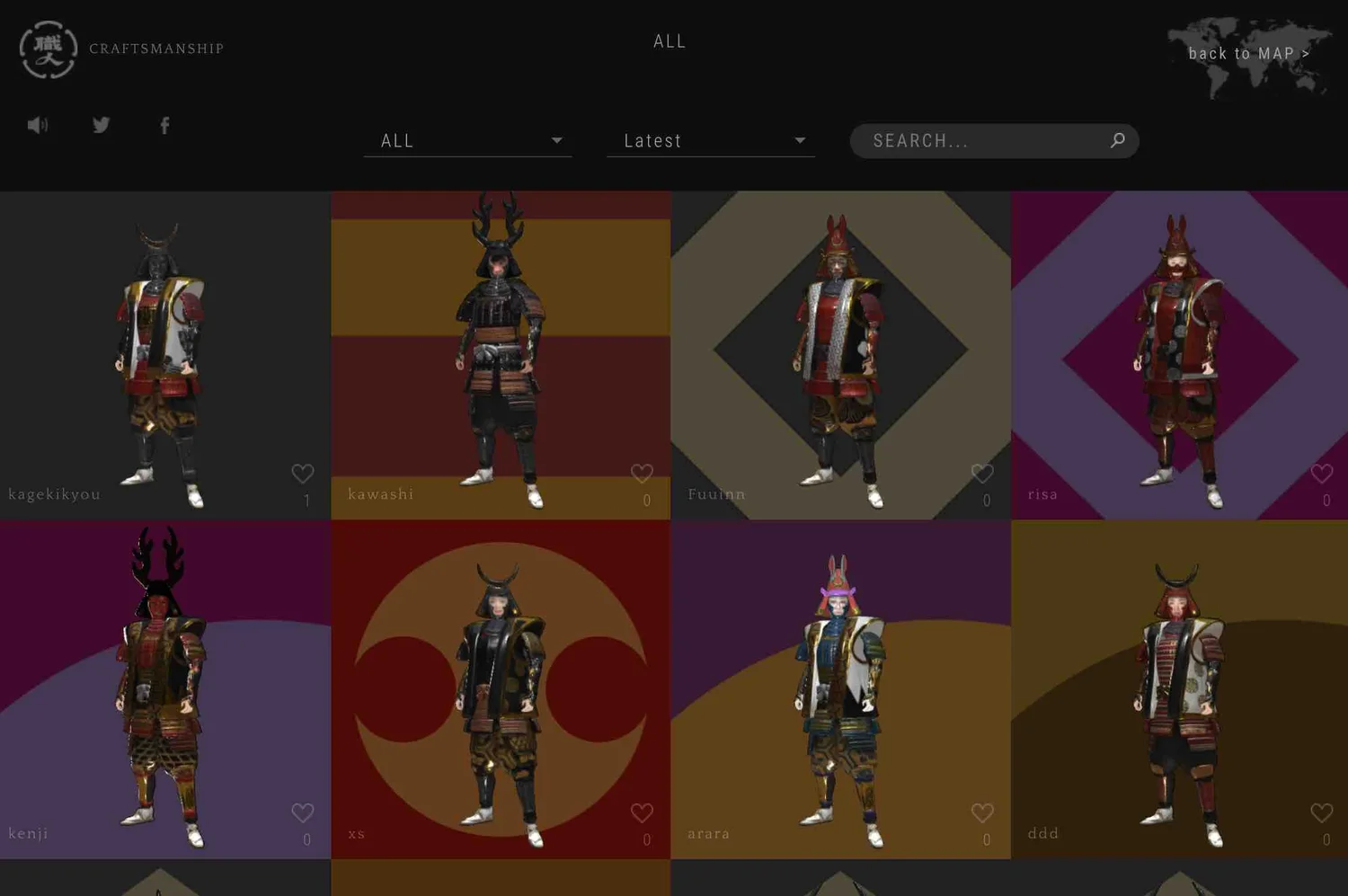Open the kagekikyou samurai card

pos(165,355)
